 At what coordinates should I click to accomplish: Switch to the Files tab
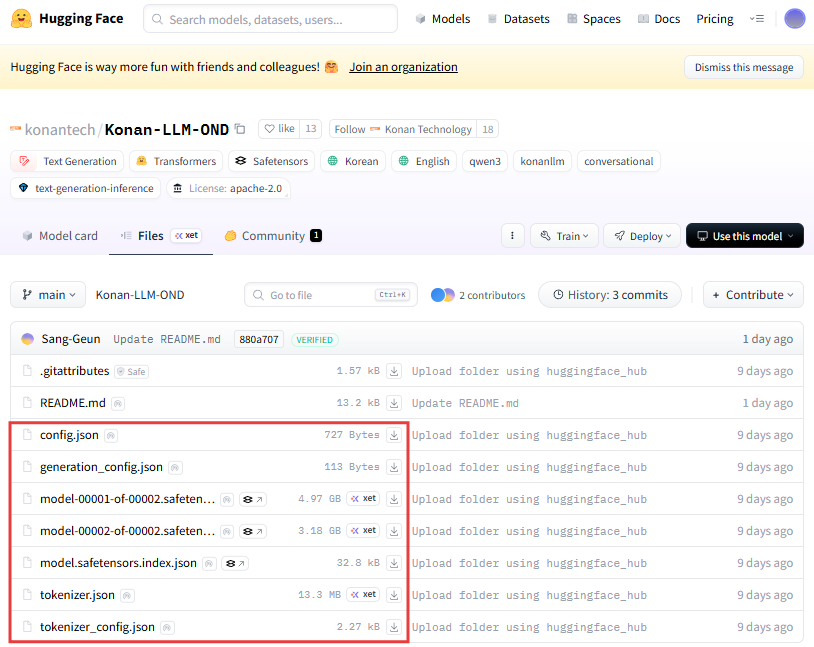point(161,236)
